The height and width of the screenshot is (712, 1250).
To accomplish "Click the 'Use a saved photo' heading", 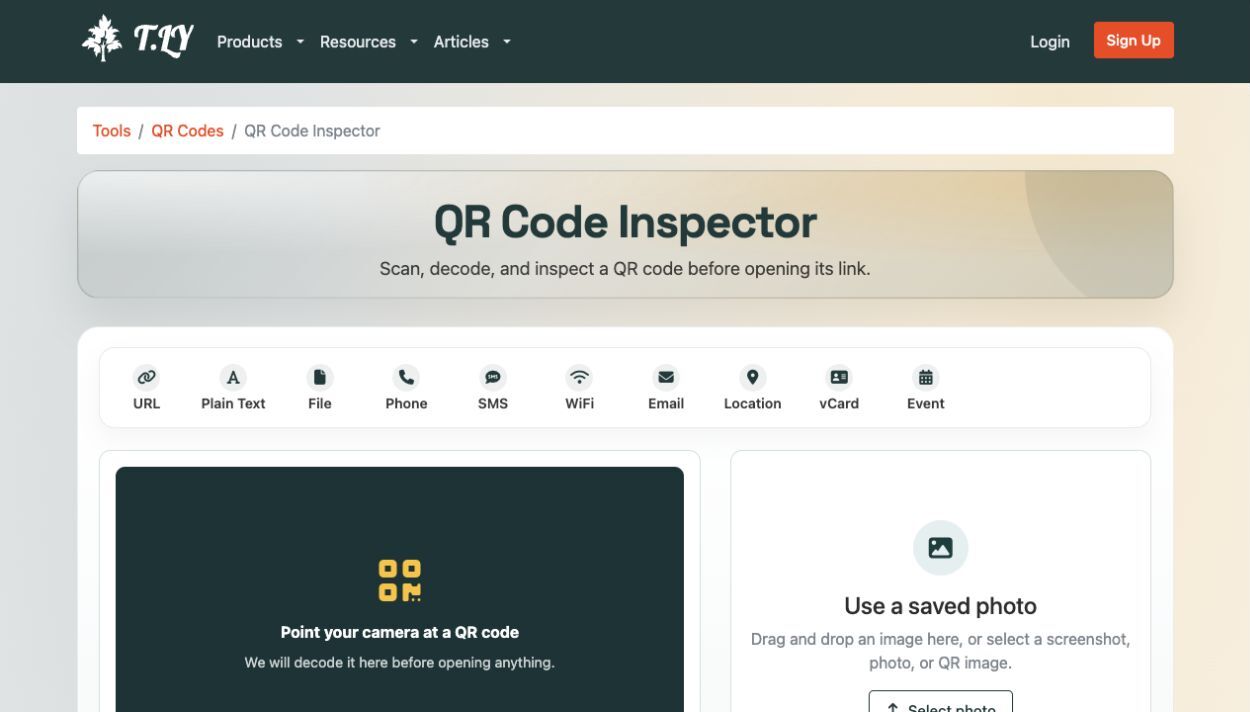I will (940, 606).
